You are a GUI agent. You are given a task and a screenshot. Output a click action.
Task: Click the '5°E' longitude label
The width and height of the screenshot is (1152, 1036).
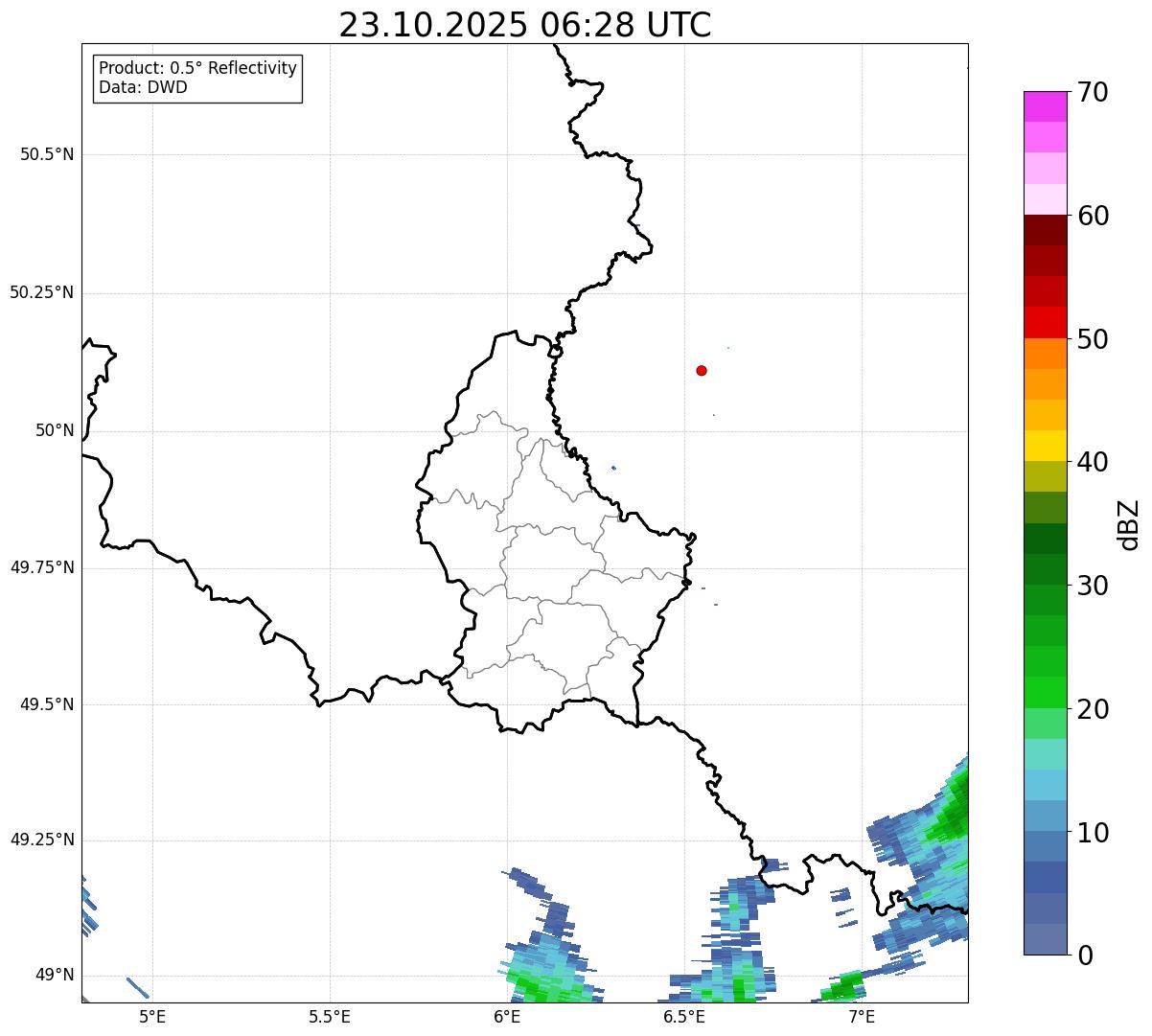click(151, 1017)
